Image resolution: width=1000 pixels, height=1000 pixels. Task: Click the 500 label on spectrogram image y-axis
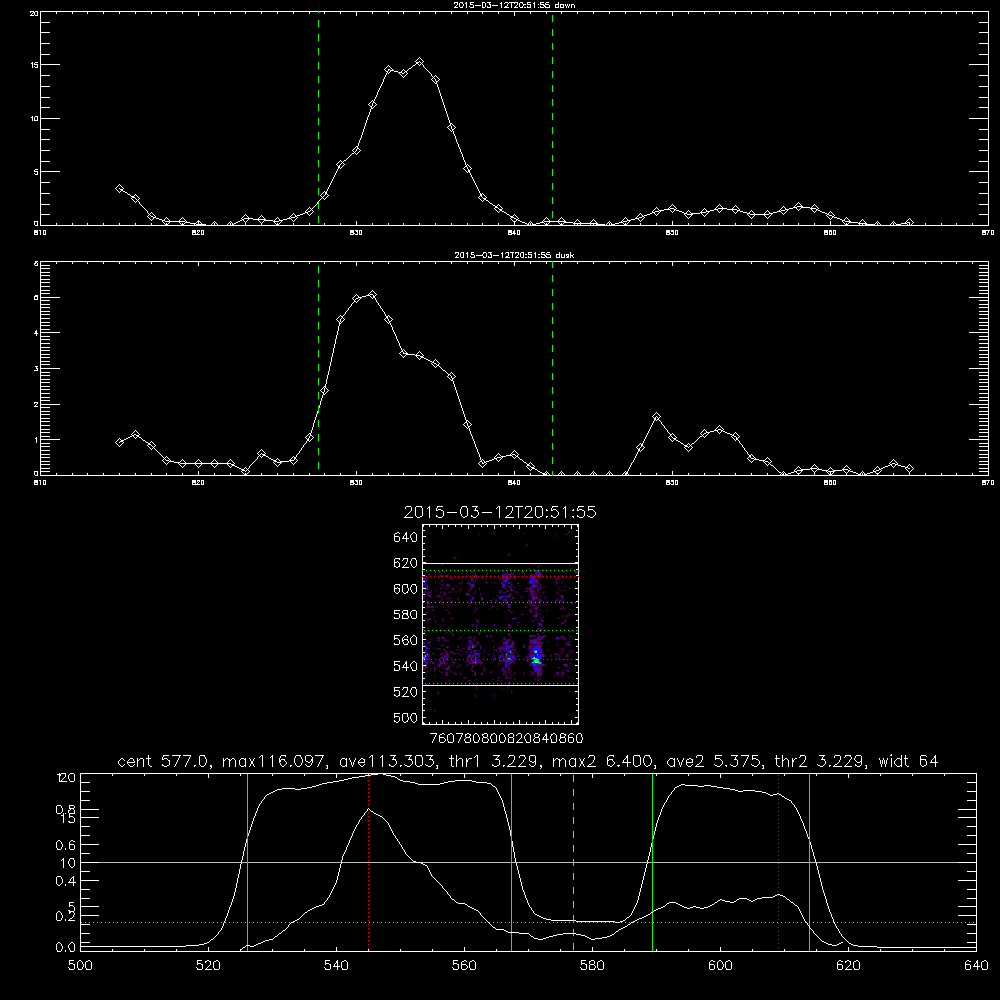tap(406, 717)
